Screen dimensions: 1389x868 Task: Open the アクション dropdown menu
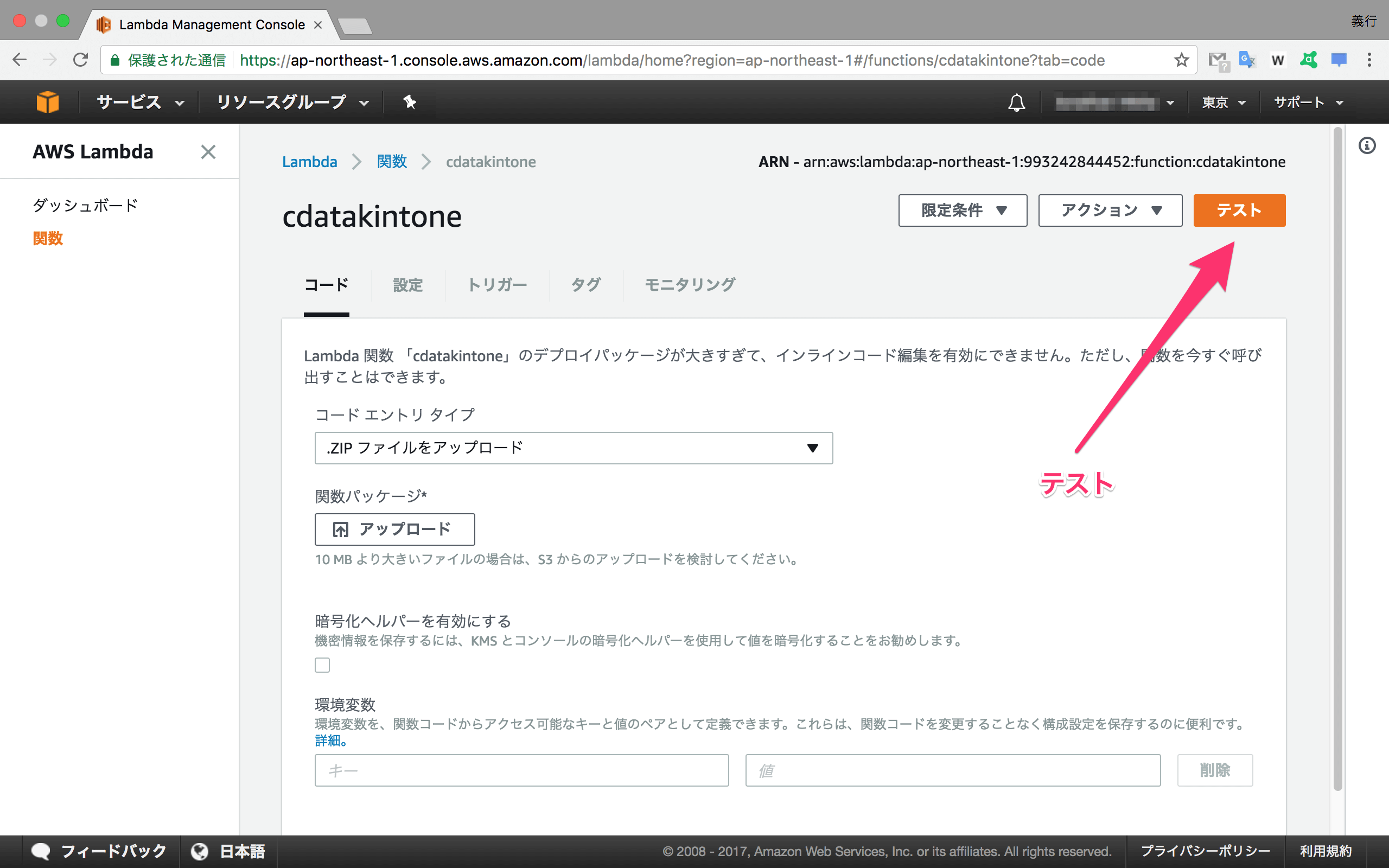(1110, 210)
